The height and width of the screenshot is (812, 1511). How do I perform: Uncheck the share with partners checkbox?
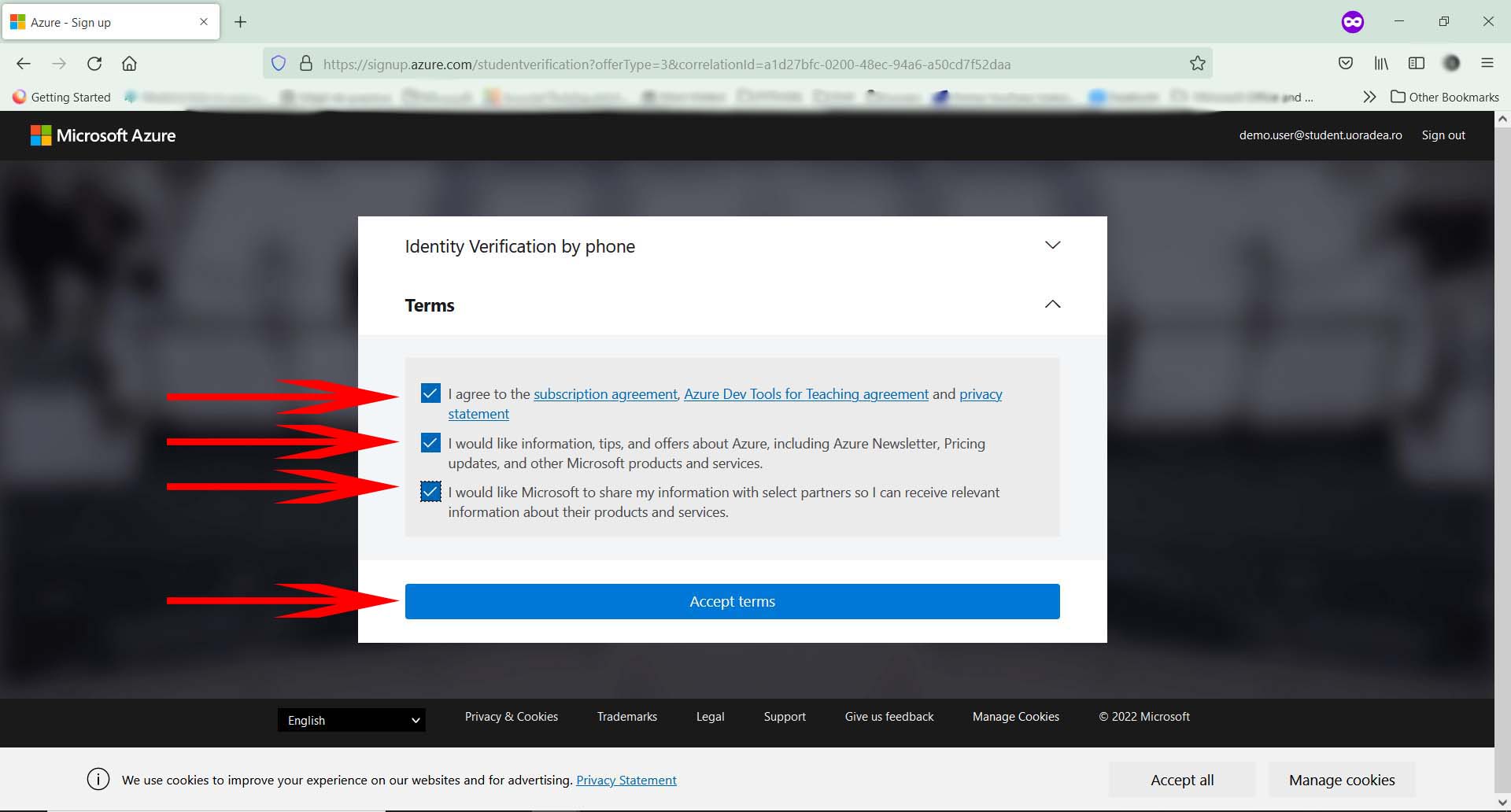tap(430, 492)
